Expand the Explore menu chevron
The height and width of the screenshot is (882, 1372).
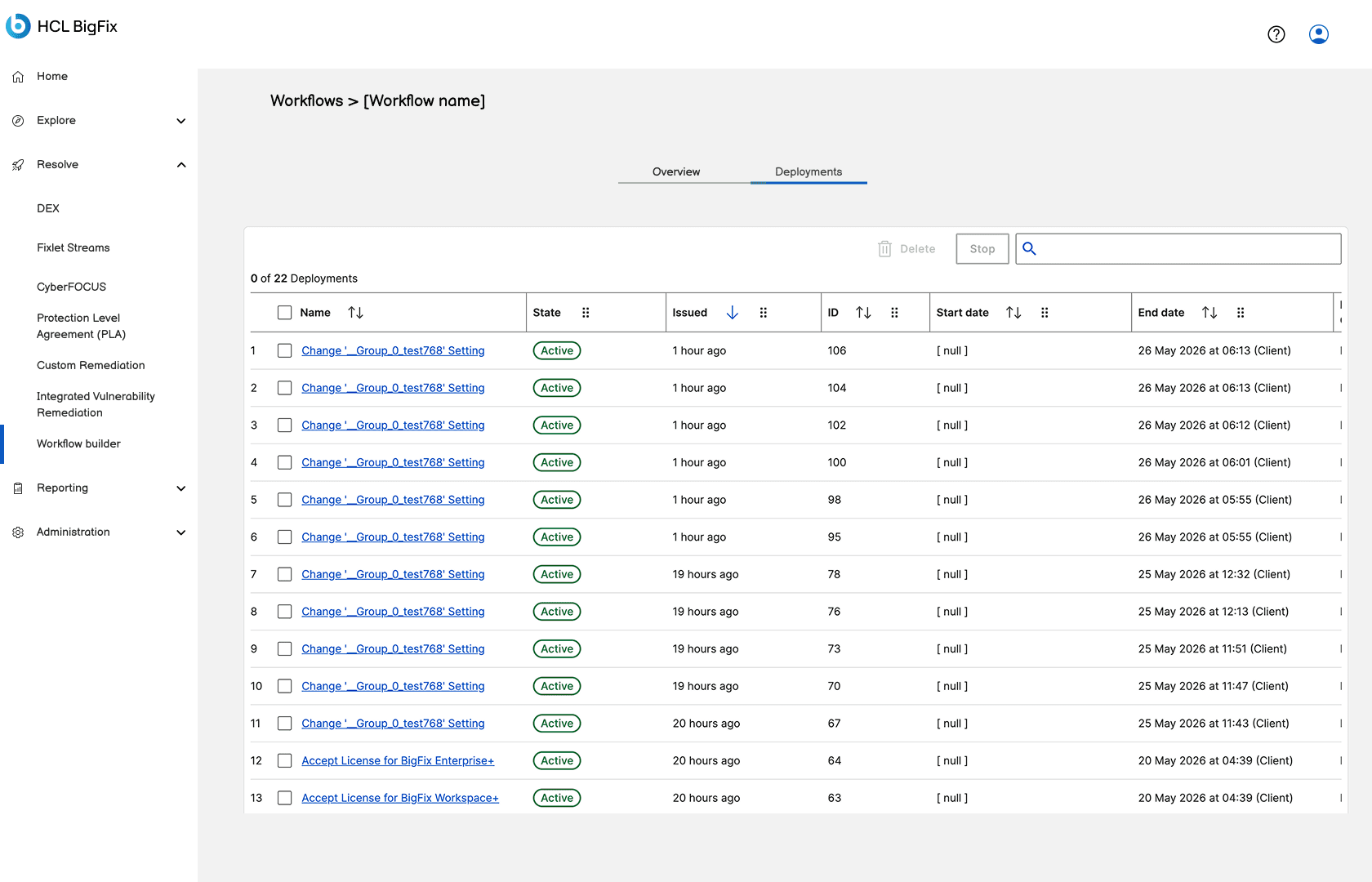tap(181, 121)
